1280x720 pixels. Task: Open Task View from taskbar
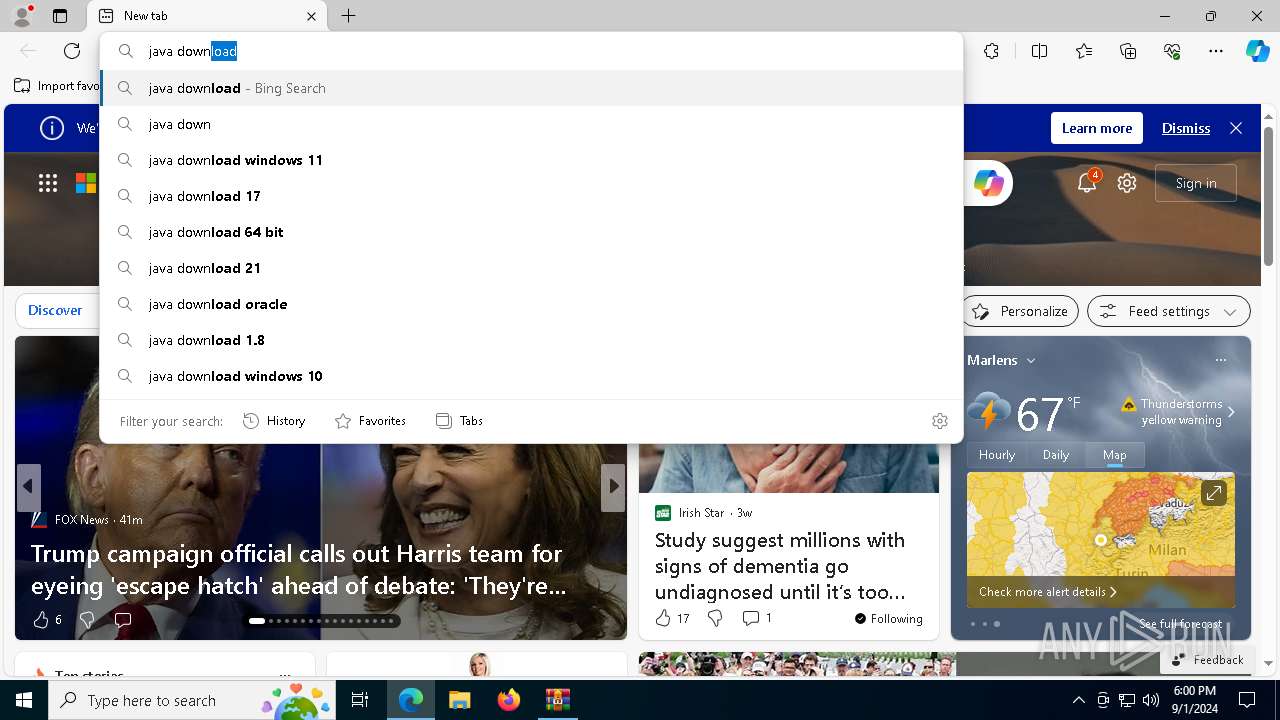[360, 701]
